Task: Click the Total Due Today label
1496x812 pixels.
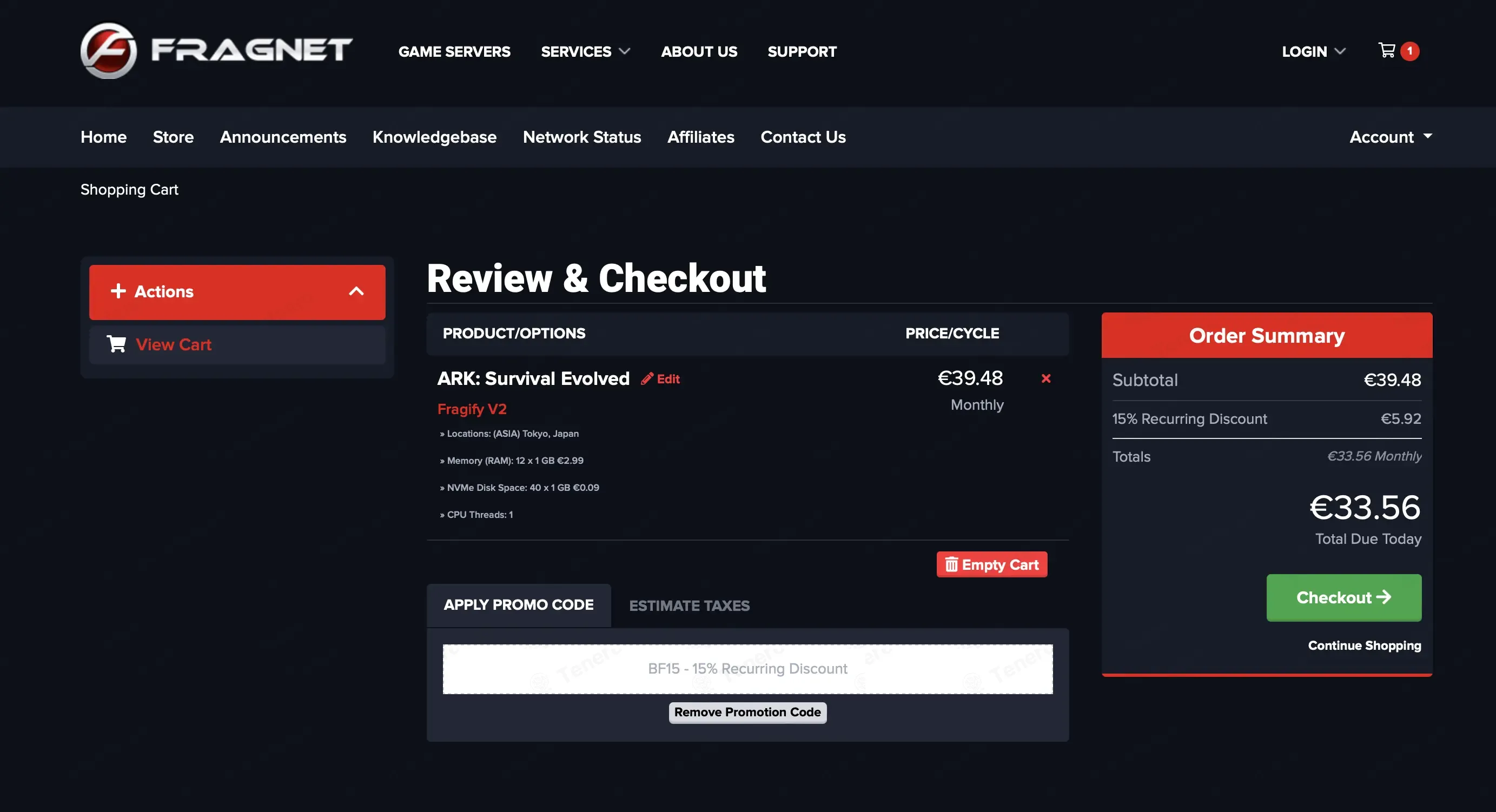Action: coord(1368,538)
